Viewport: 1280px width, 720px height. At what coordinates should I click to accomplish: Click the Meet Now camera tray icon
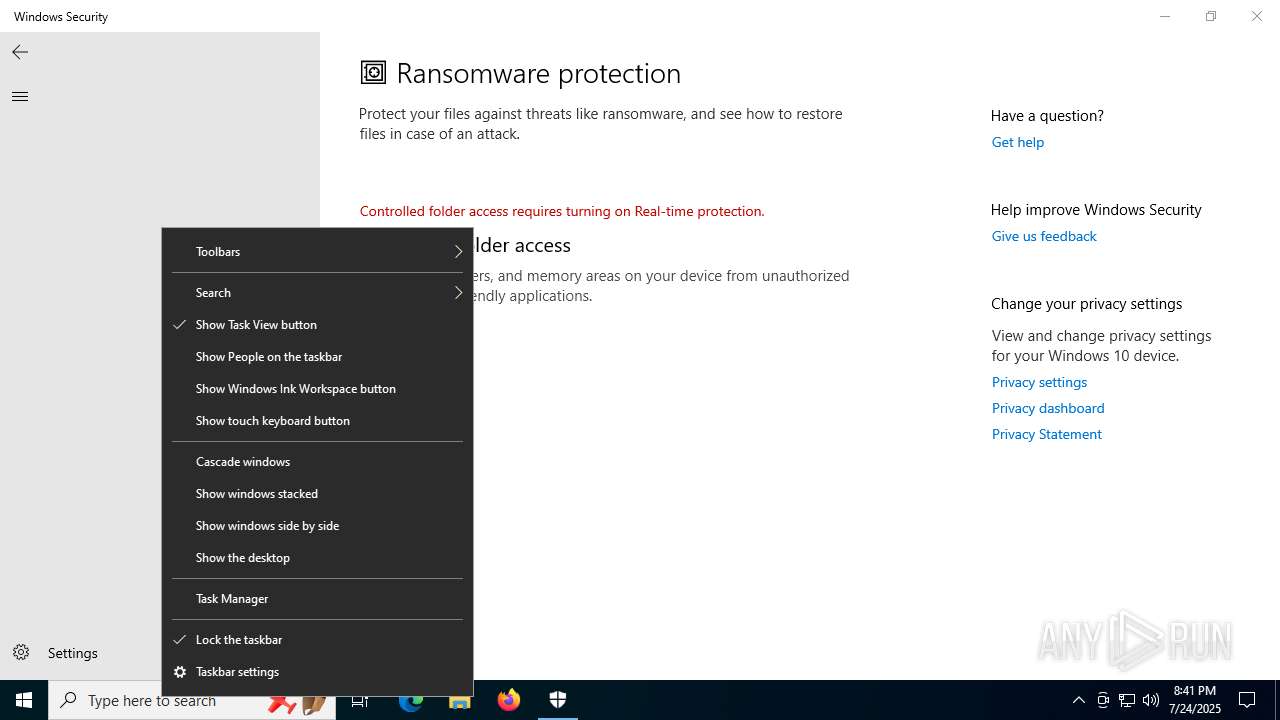(x=1103, y=700)
